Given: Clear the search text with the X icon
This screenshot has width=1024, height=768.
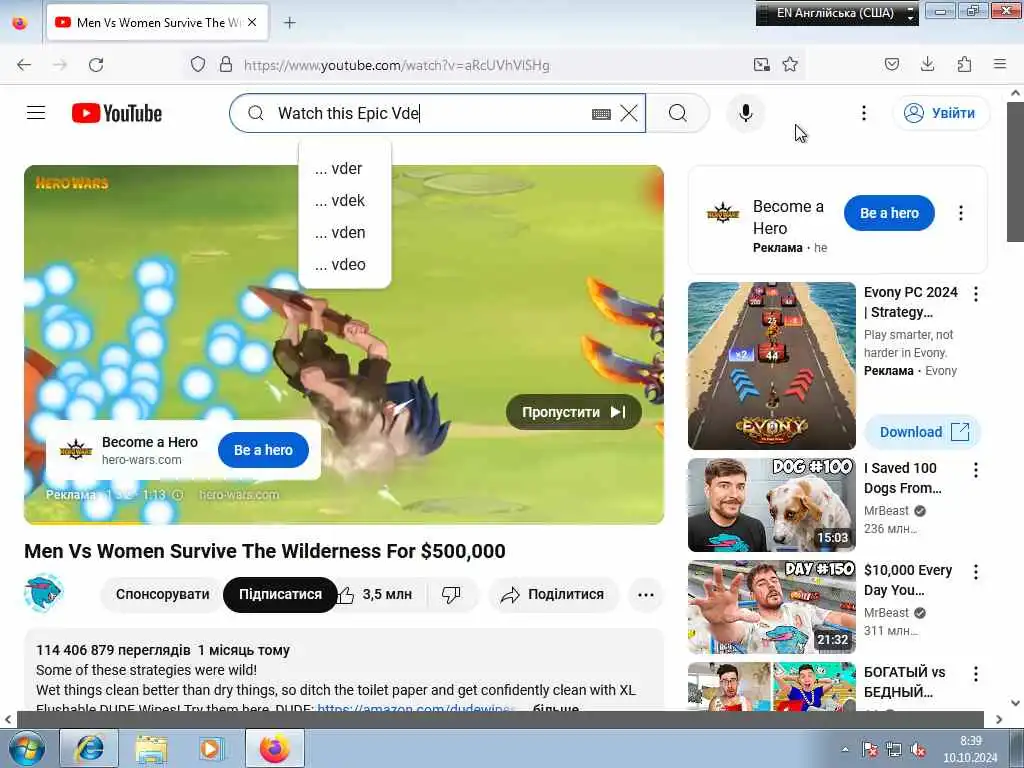Looking at the screenshot, I should coord(629,113).
